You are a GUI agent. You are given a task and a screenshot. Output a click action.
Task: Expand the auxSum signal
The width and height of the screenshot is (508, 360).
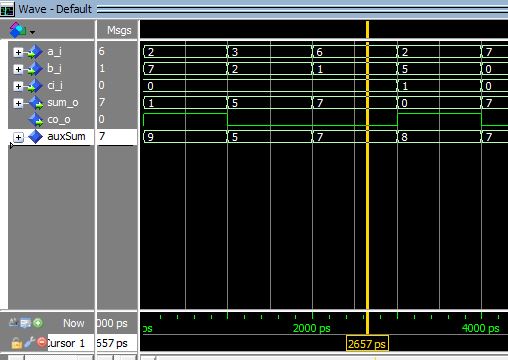tap(18, 137)
